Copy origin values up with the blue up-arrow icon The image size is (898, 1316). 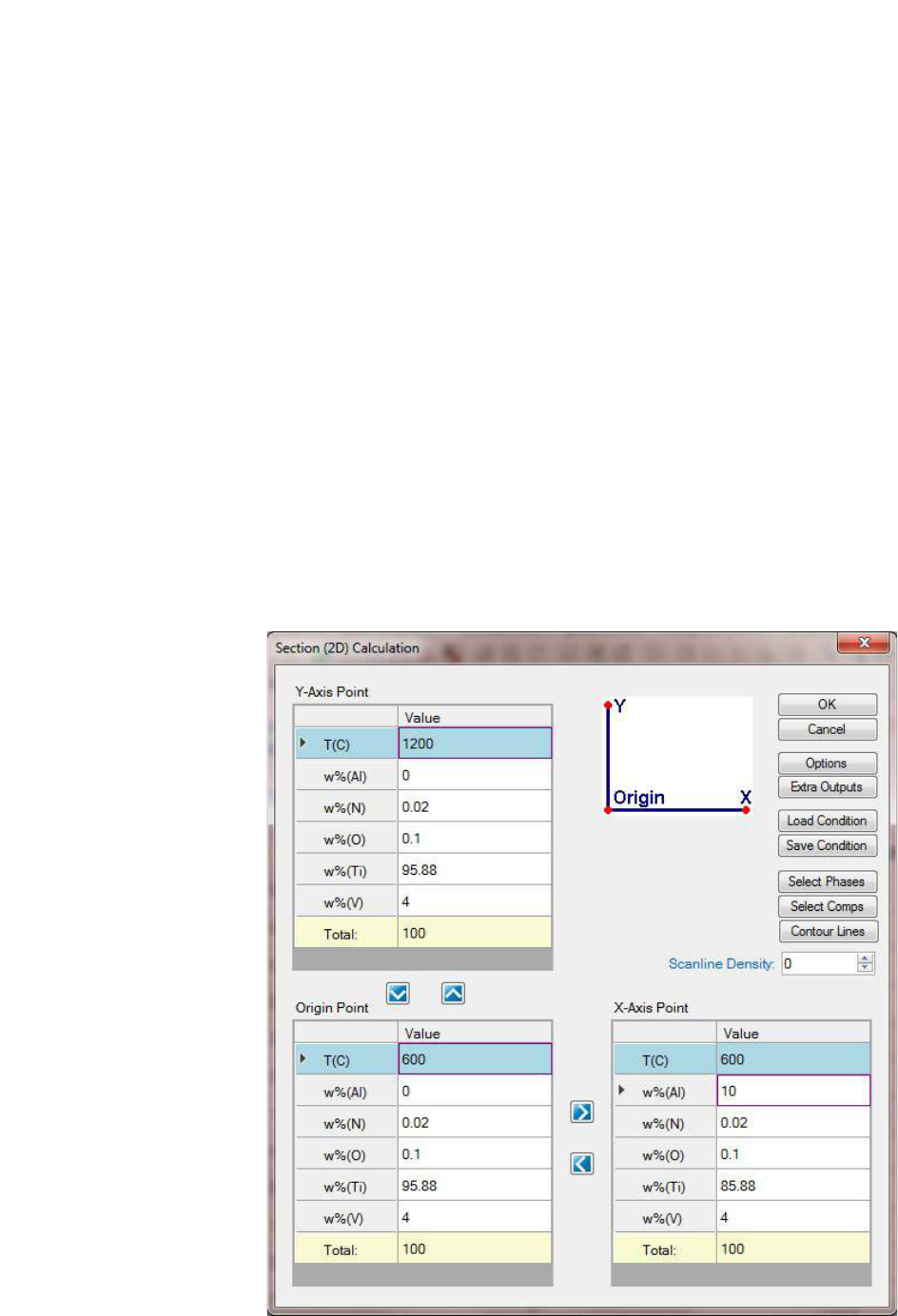(453, 994)
